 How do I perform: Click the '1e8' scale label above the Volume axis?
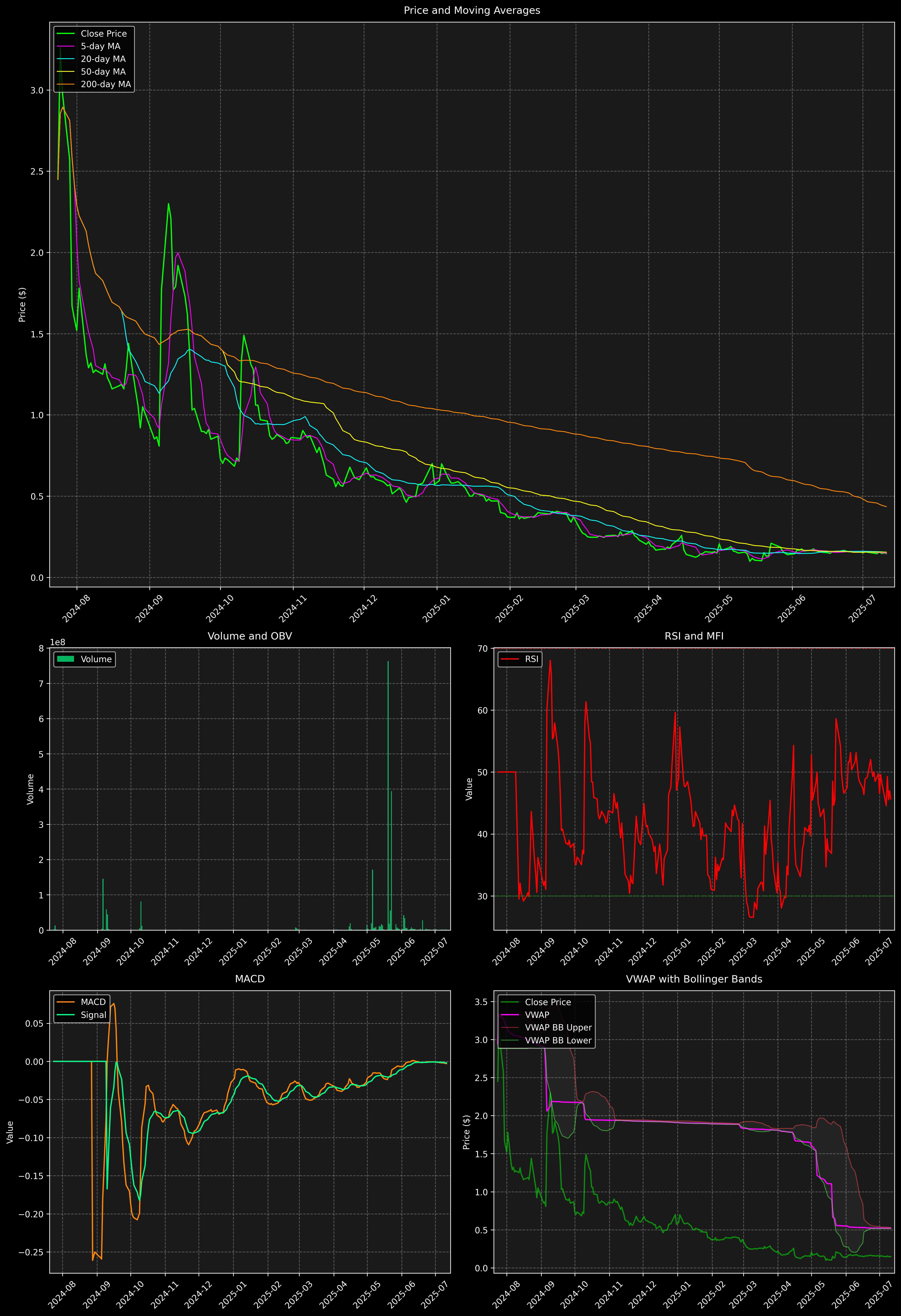click(x=58, y=642)
